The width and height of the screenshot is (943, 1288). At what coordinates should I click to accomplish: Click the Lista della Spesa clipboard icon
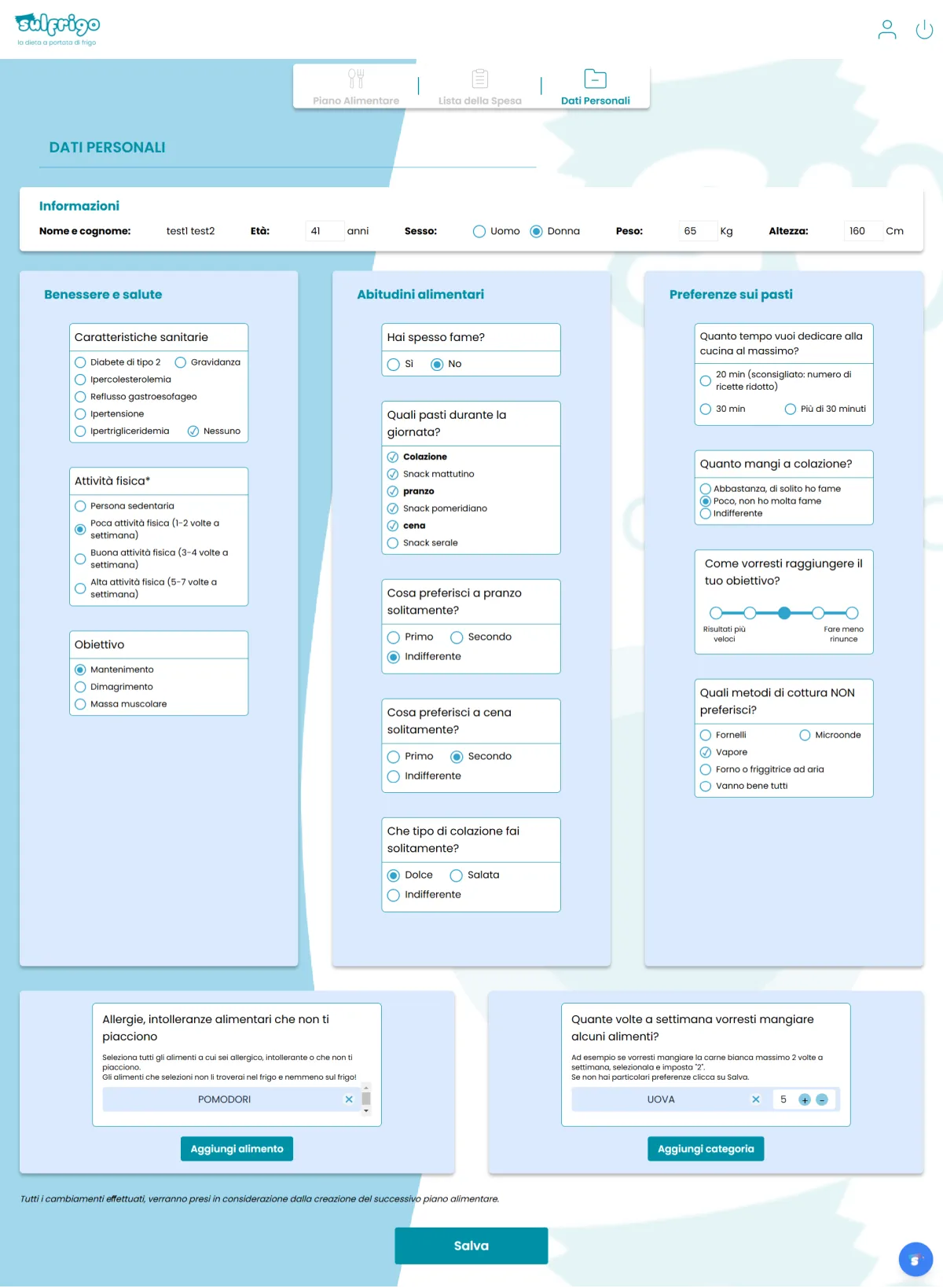(480, 79)
